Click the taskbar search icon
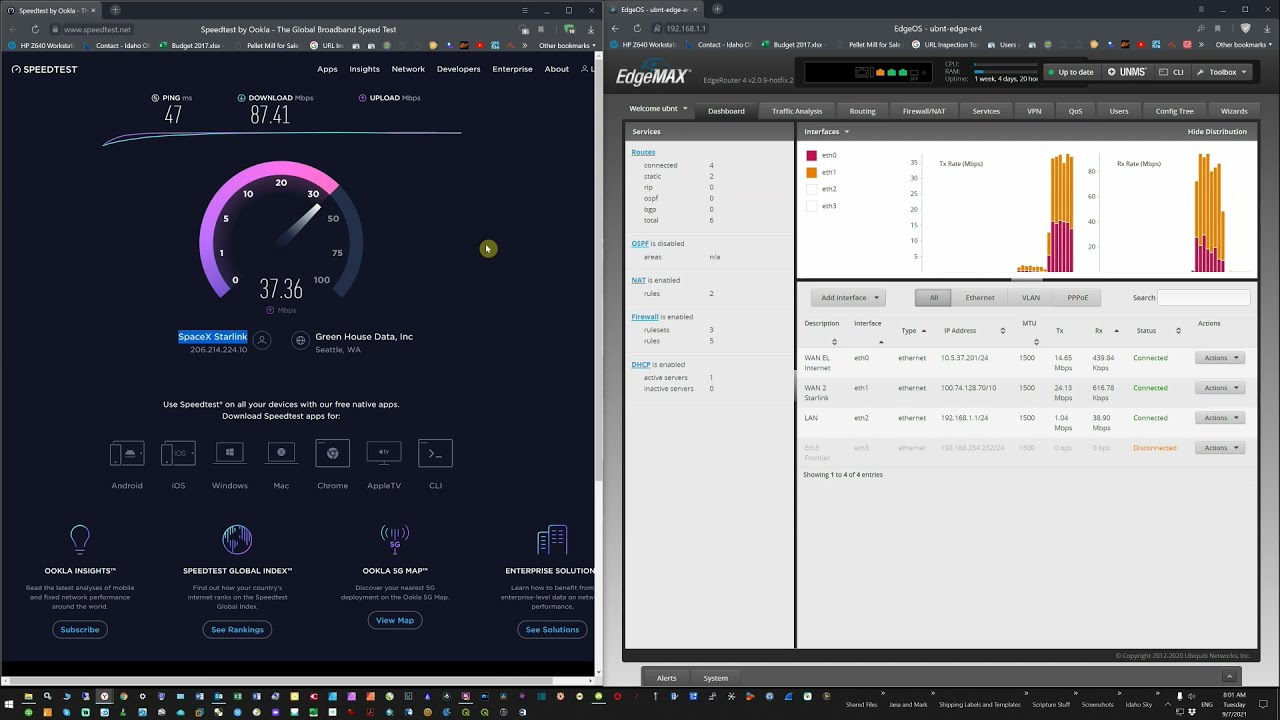 (47, 696)
